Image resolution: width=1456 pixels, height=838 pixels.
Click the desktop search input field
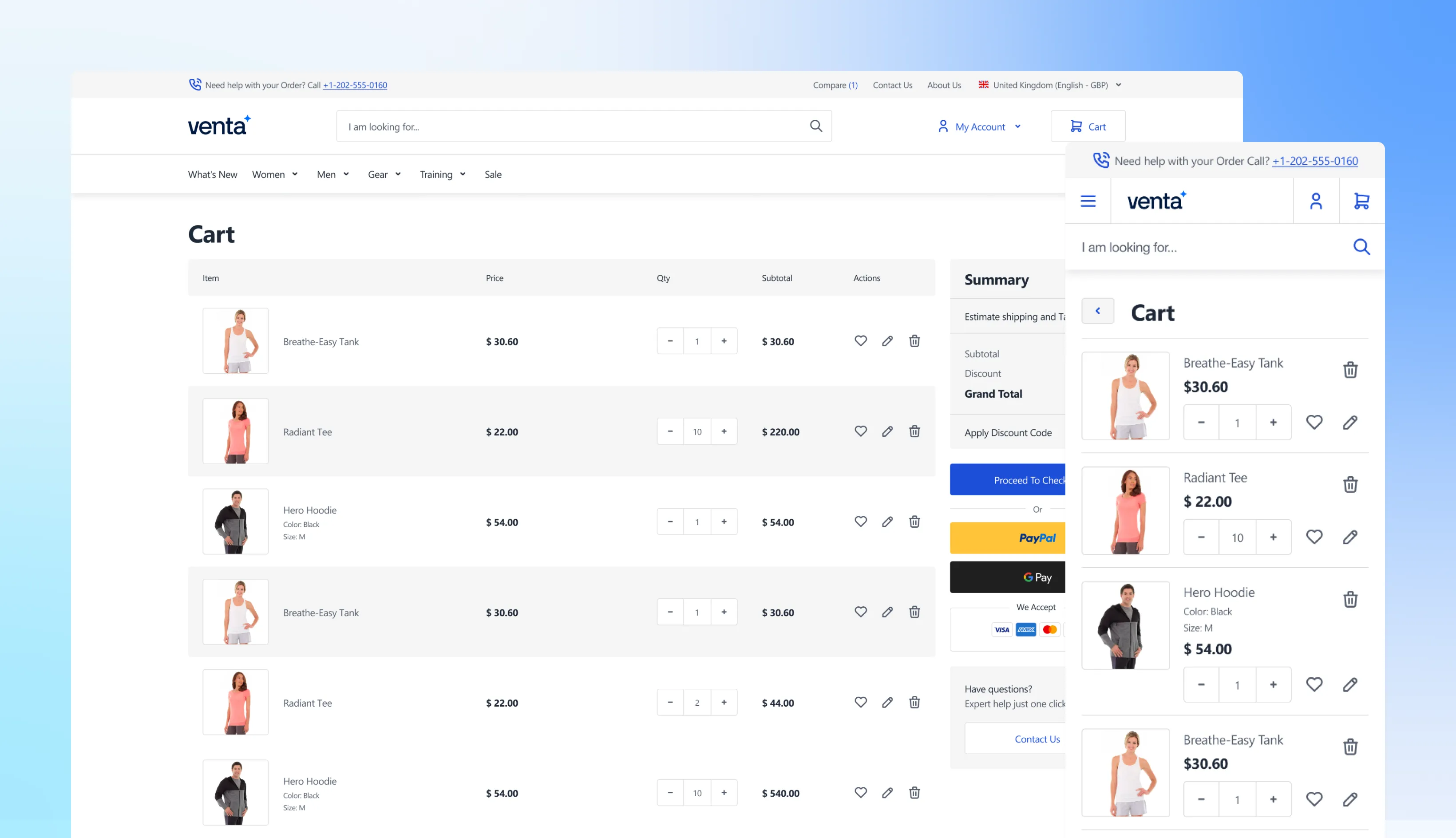point(570,126)
